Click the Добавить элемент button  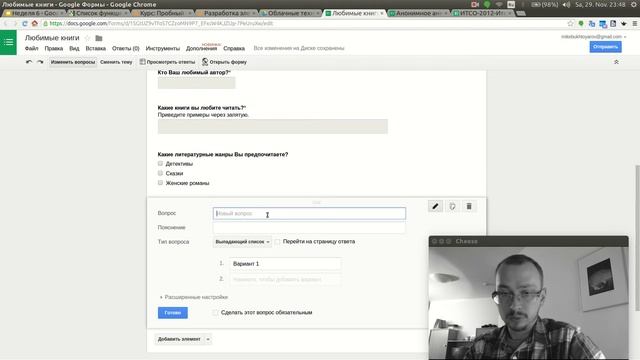(179, 339)
